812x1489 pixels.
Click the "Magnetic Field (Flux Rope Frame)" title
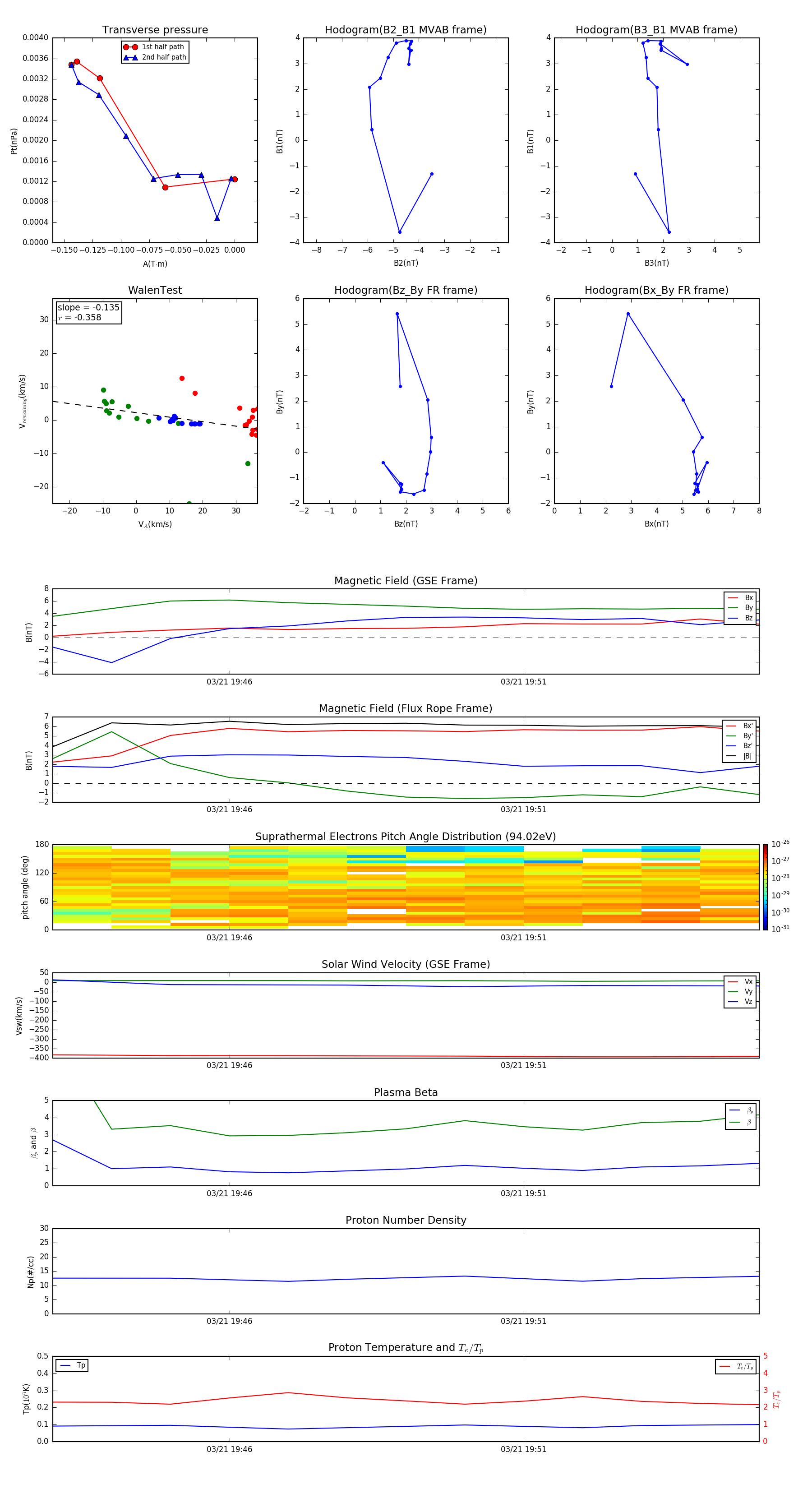click(x=406, y=709)
